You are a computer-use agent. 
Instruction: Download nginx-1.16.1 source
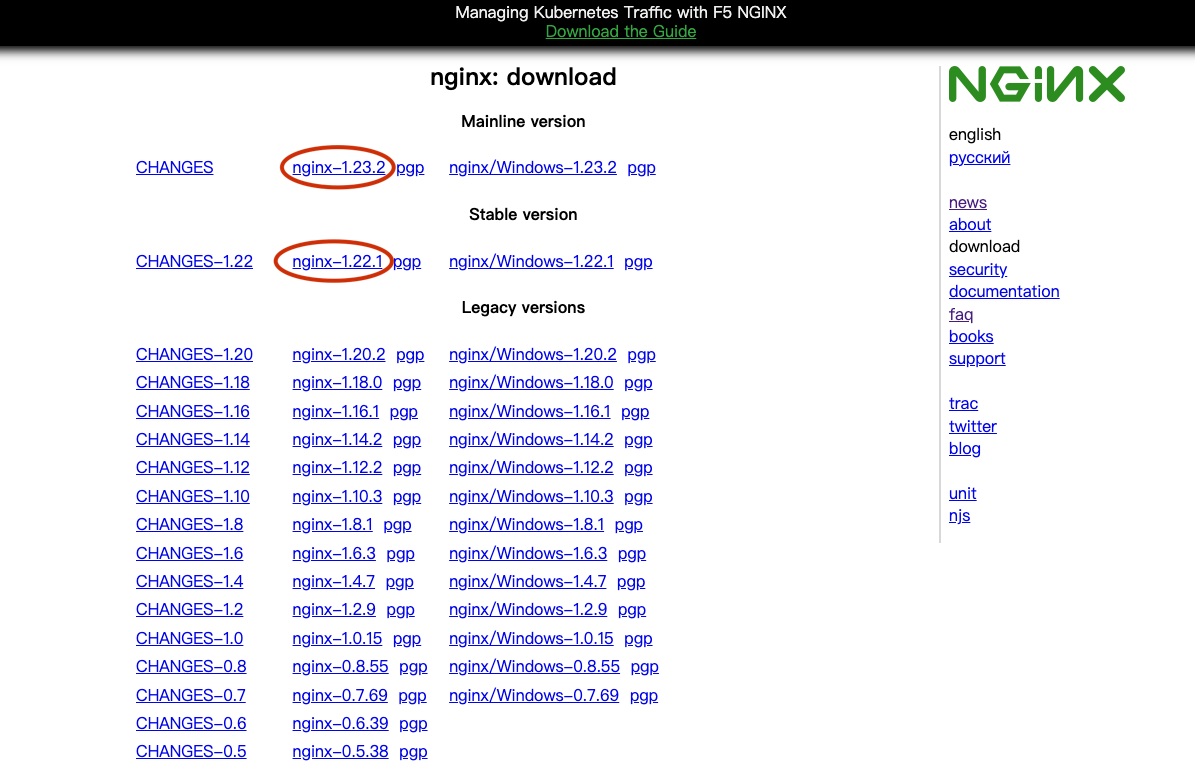pyautogui.click(x=335, y=412)
